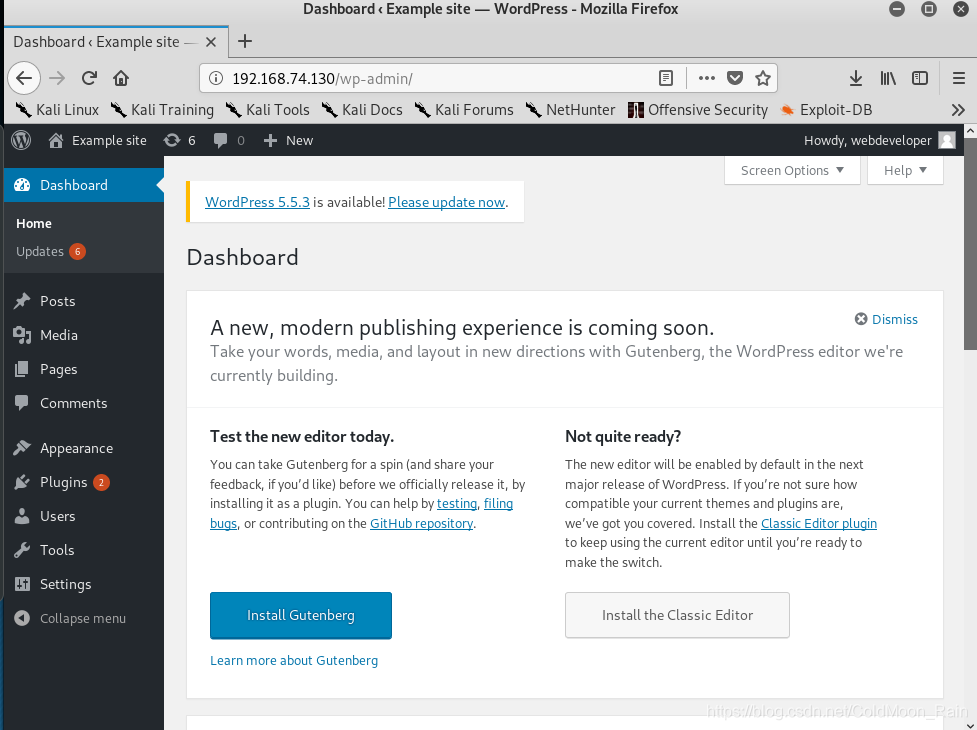
Task: Reload the current page
Action: [89, 78]
